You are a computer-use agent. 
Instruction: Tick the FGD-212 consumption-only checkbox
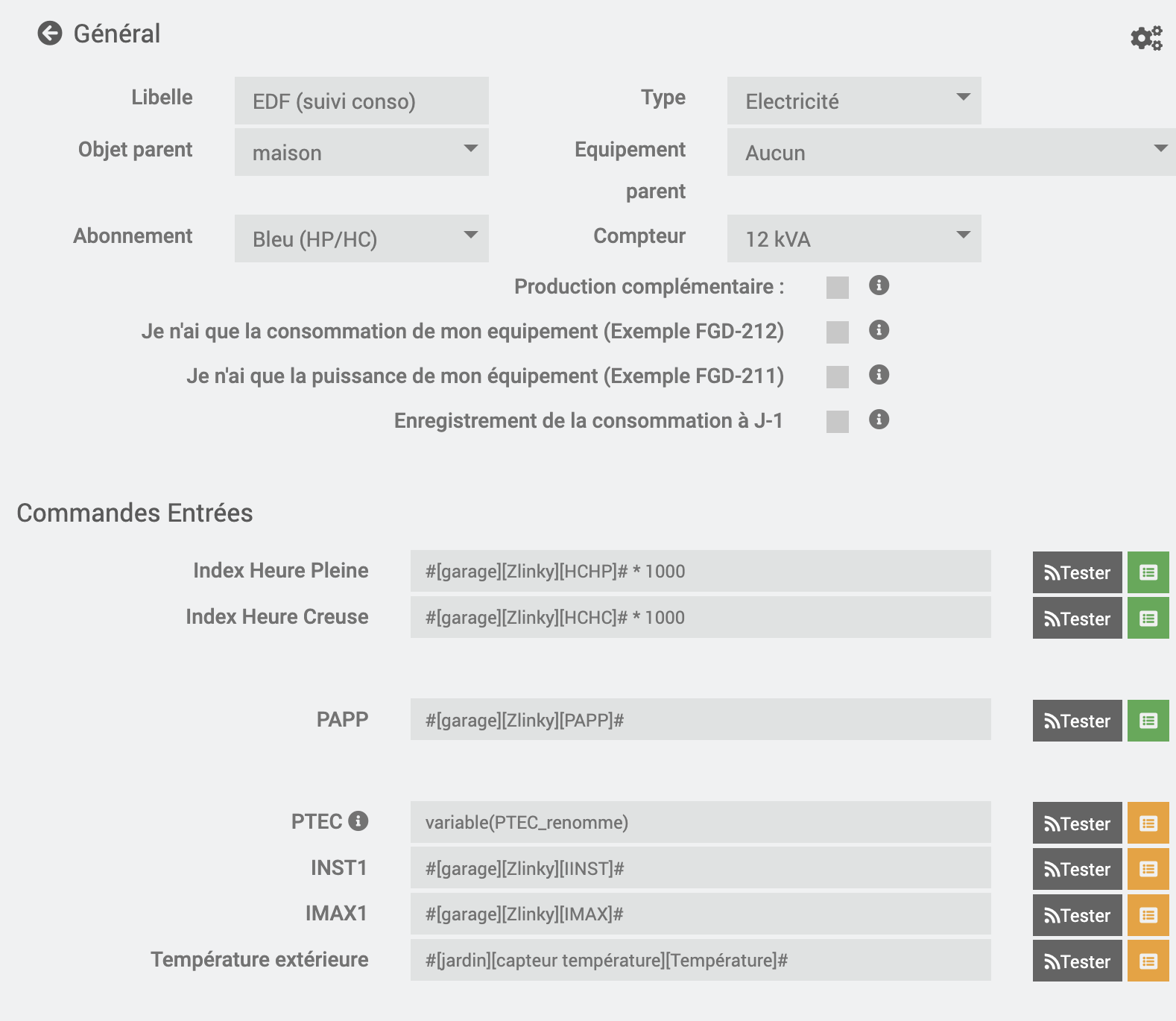click(837, 332)
